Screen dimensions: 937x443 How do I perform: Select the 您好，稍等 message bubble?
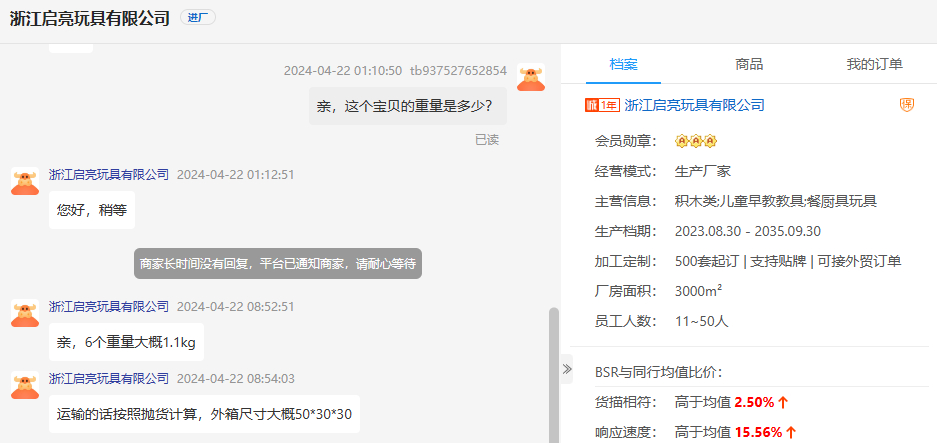pyautogui.click(x=92, y=210)
